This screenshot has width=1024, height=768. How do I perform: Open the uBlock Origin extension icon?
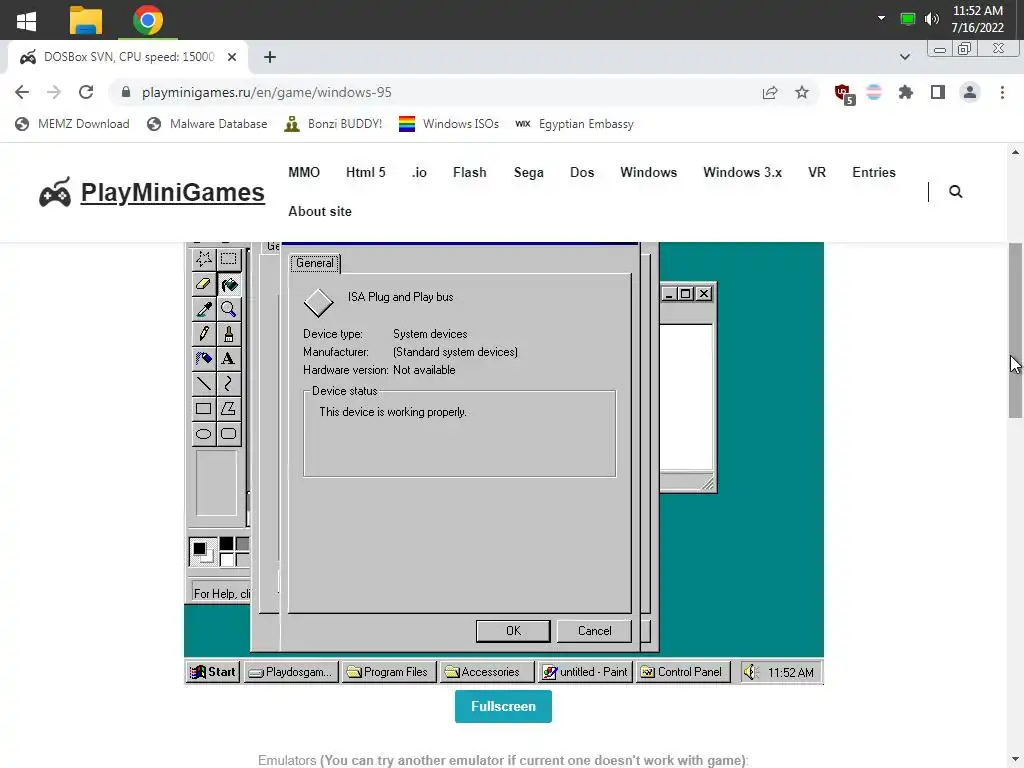click(x=844, y=93)
